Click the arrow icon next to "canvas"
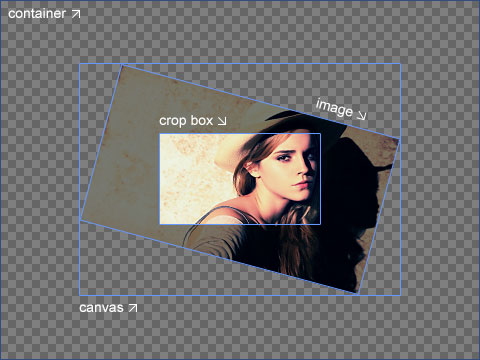480x360 pixels. [x=133, y=308]
